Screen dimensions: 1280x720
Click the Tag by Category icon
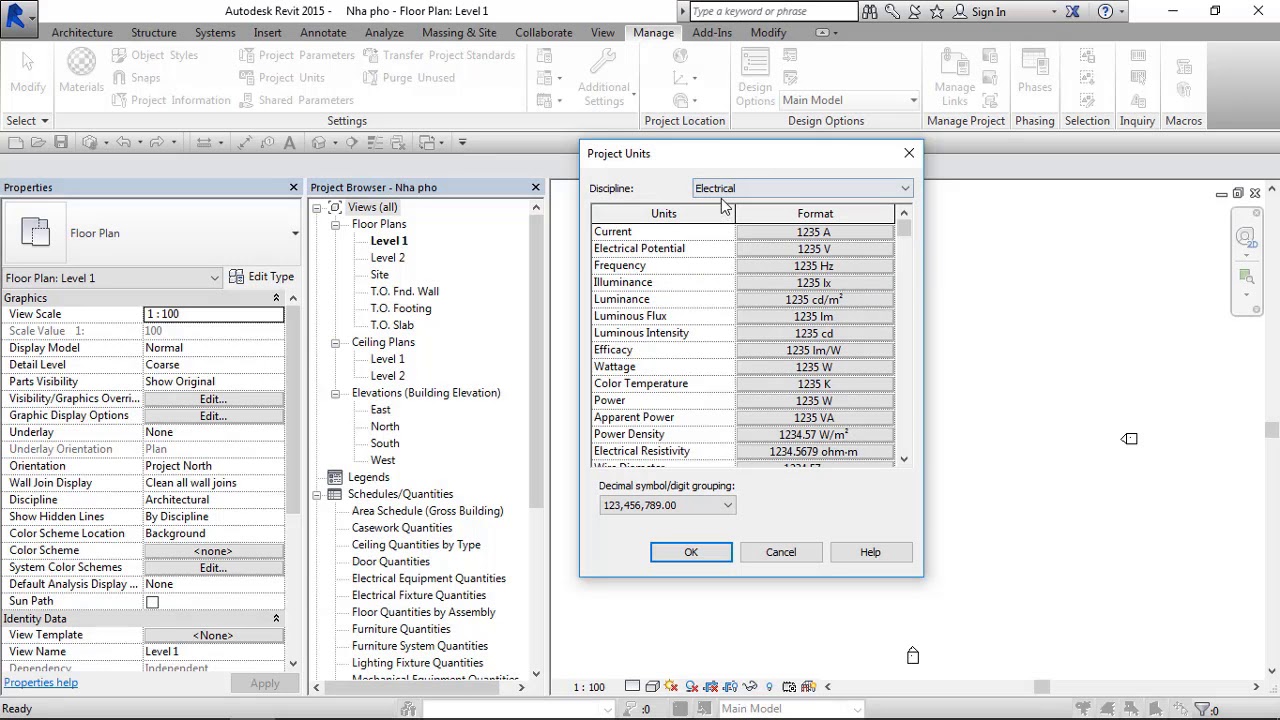(x=268, y=143)
